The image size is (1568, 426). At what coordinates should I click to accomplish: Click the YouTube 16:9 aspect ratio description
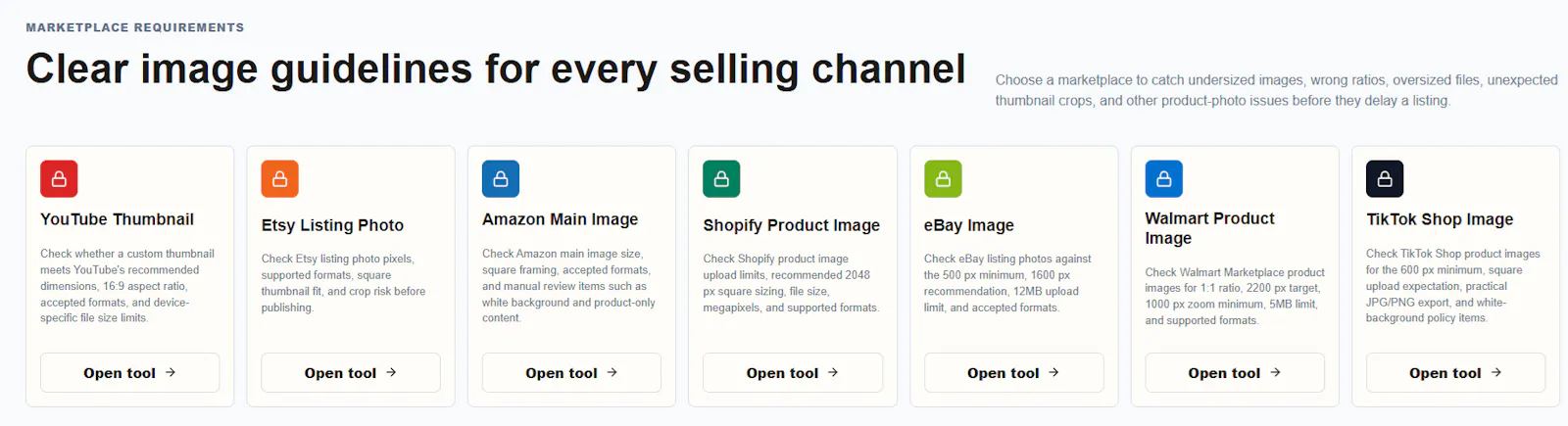[x=126, y=286]
